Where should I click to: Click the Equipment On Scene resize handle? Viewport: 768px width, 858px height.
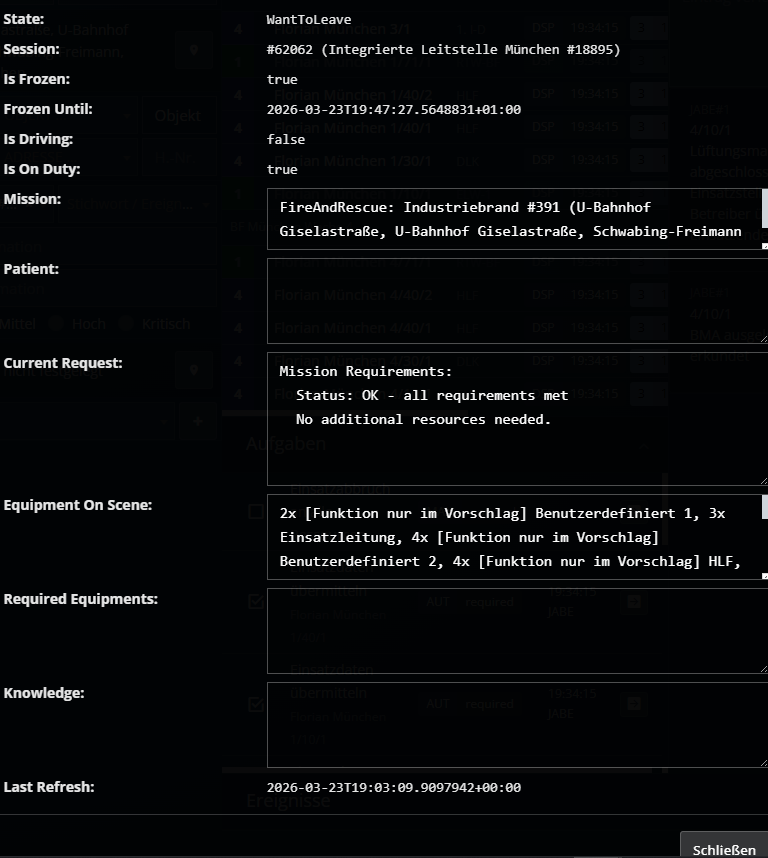click(763, 575)
